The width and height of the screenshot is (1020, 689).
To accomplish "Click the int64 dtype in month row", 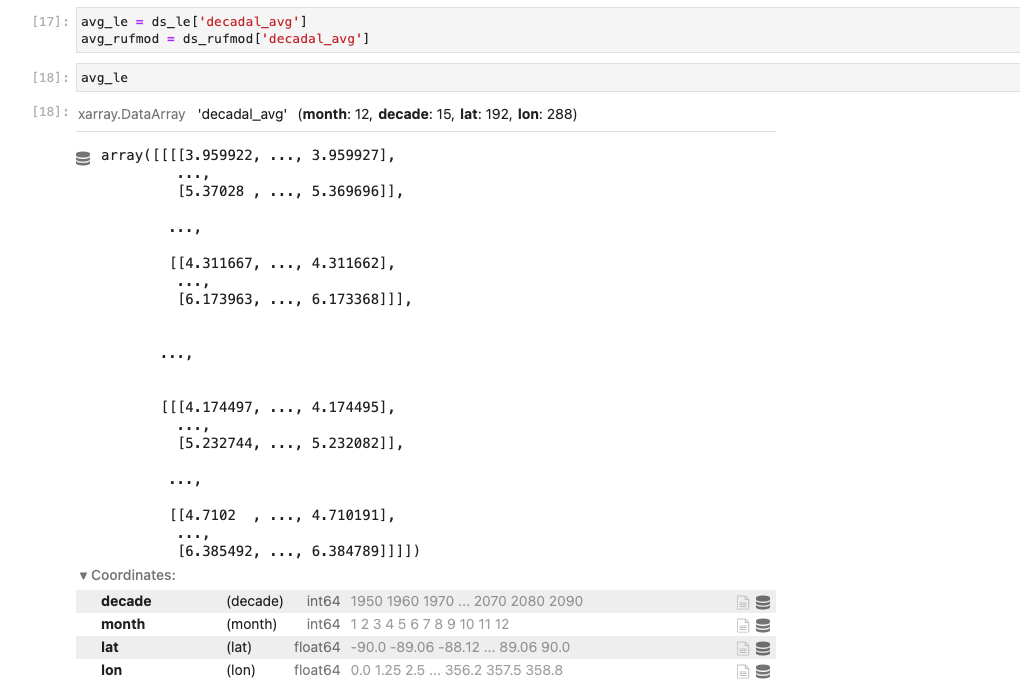I will [323, 624].
